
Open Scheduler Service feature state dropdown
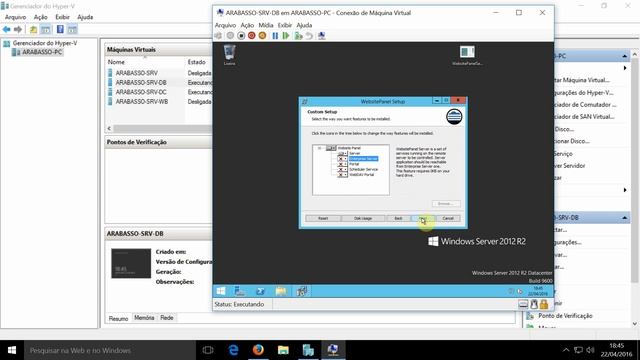click(x=342, y=169)
